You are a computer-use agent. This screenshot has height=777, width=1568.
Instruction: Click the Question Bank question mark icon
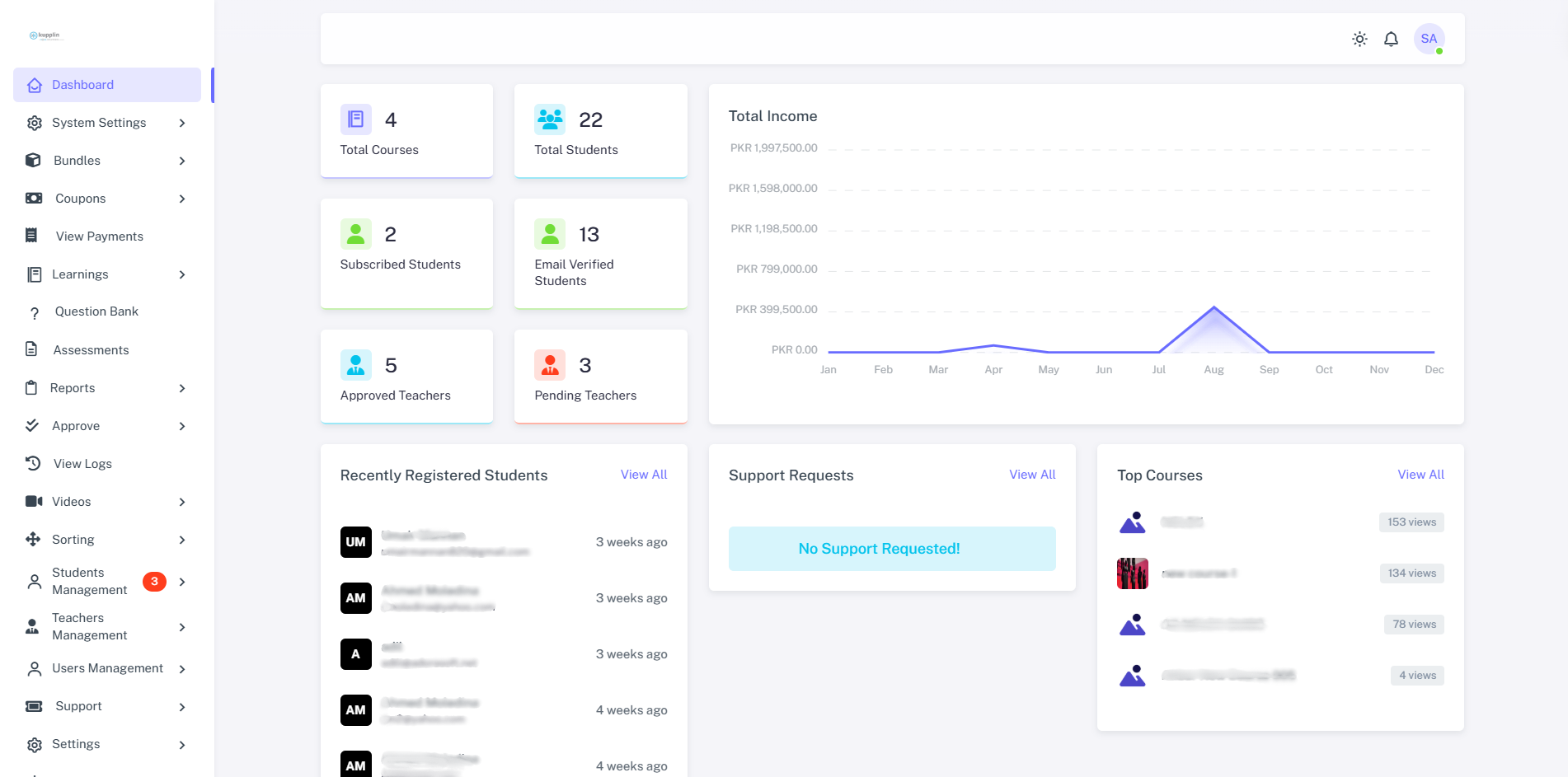(34, 312)
